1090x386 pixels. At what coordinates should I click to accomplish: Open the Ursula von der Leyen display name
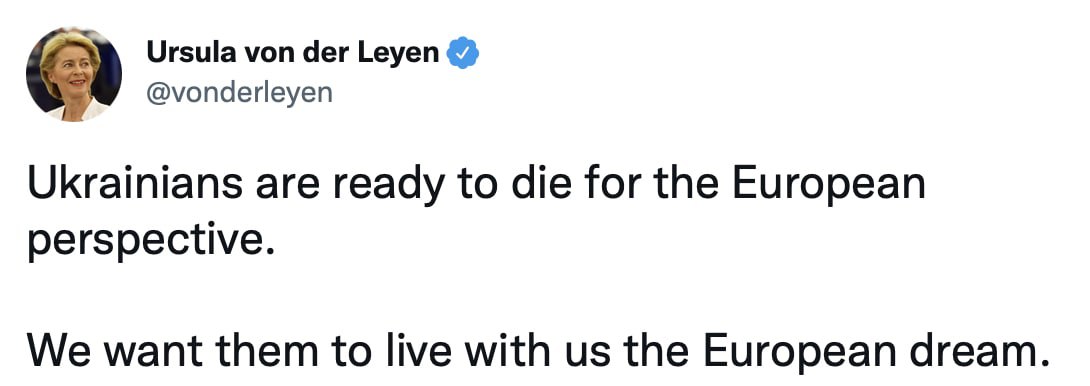point(293,53)
